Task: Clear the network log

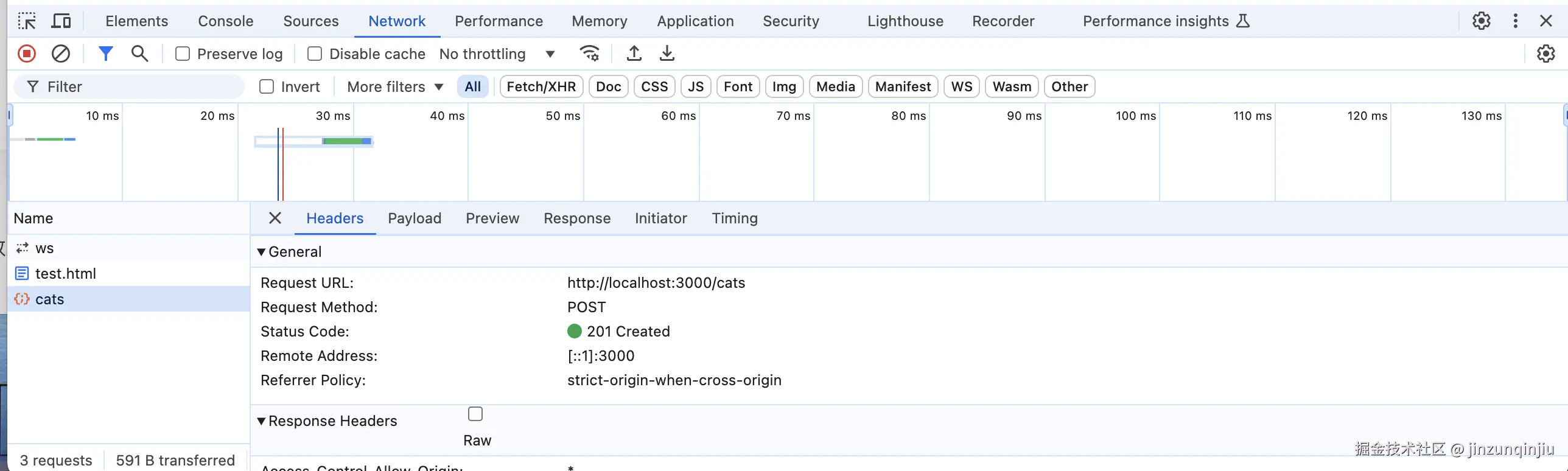Action: click(x=61, y=54)
